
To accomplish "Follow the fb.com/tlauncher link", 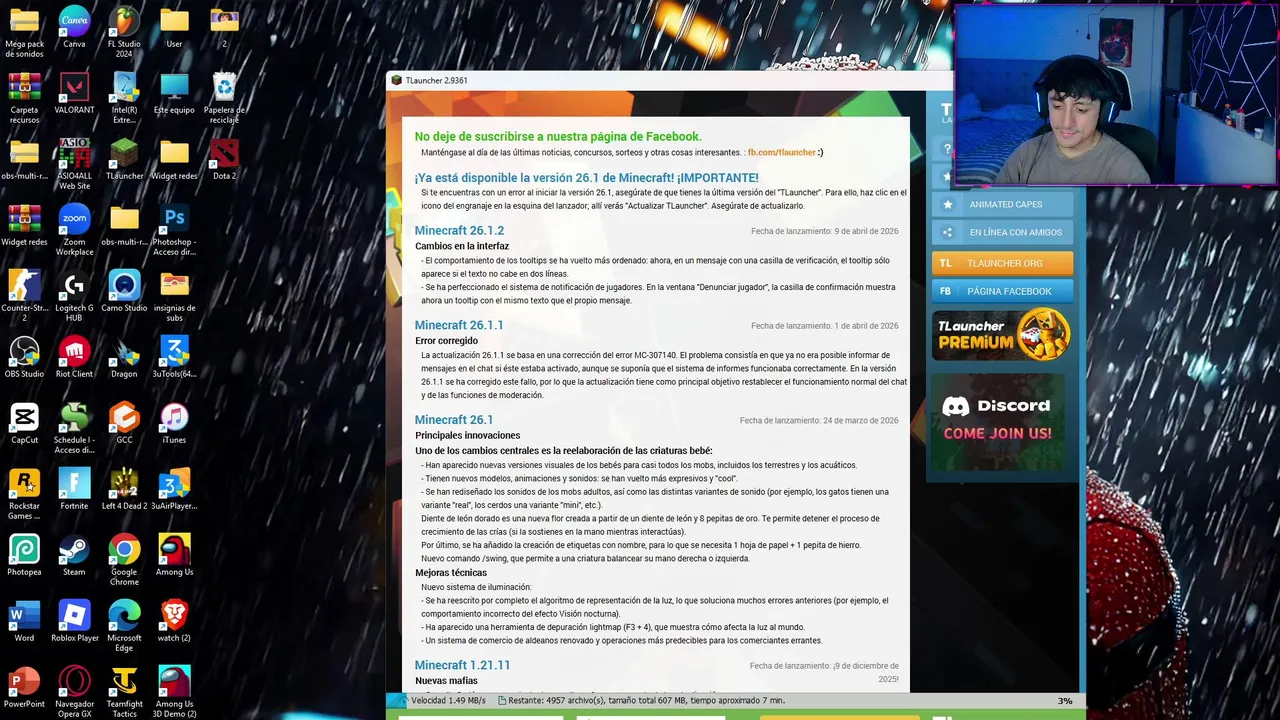I will click(782, 153).
